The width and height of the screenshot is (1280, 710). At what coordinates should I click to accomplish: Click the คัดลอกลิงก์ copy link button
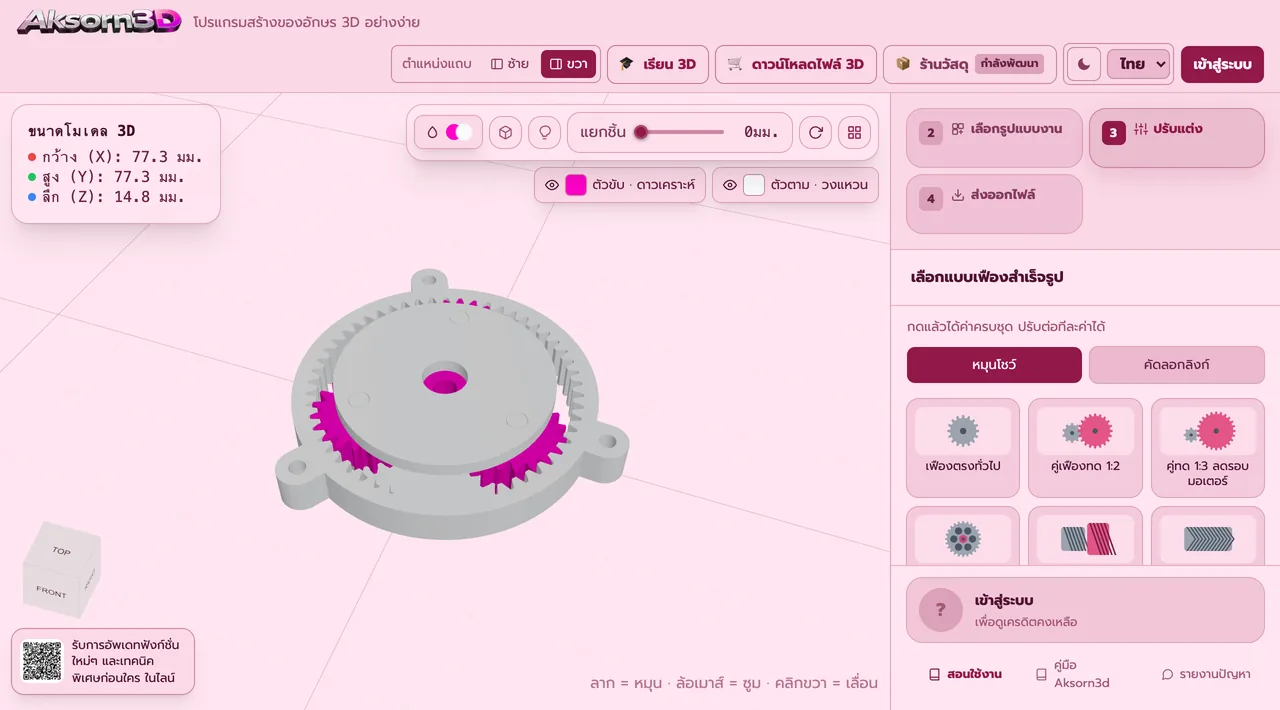1177,365
